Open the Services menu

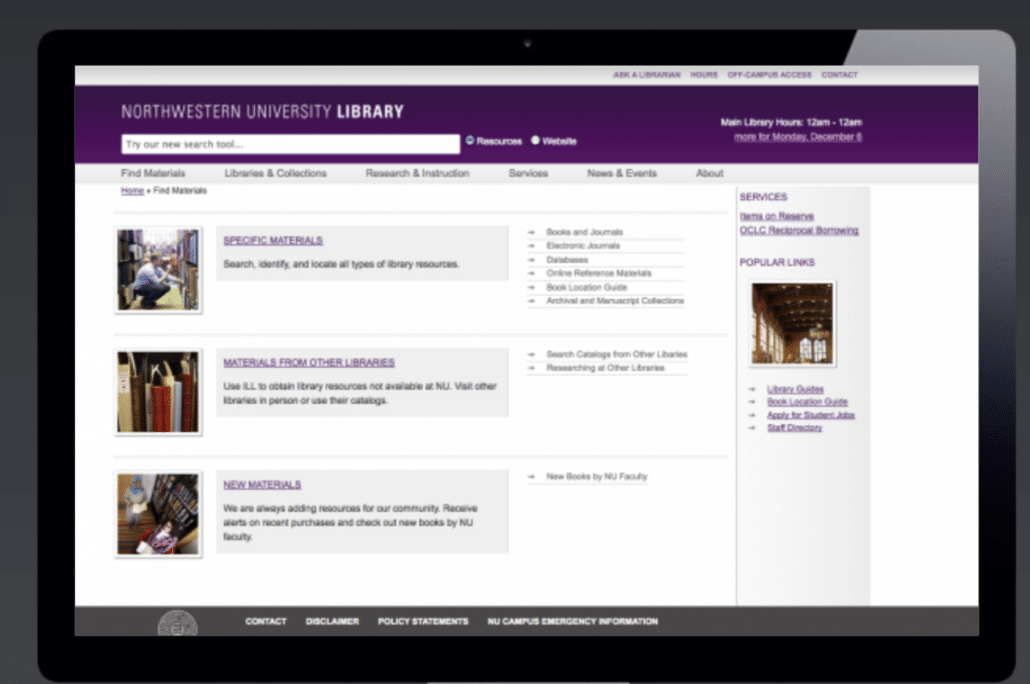pyautogui.click(x=528, y=173)
